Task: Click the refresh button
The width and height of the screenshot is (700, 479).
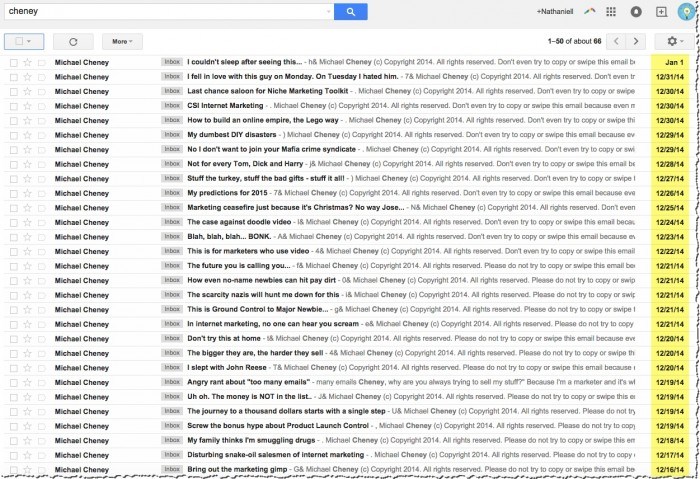Action: click(x=73, y=42)
